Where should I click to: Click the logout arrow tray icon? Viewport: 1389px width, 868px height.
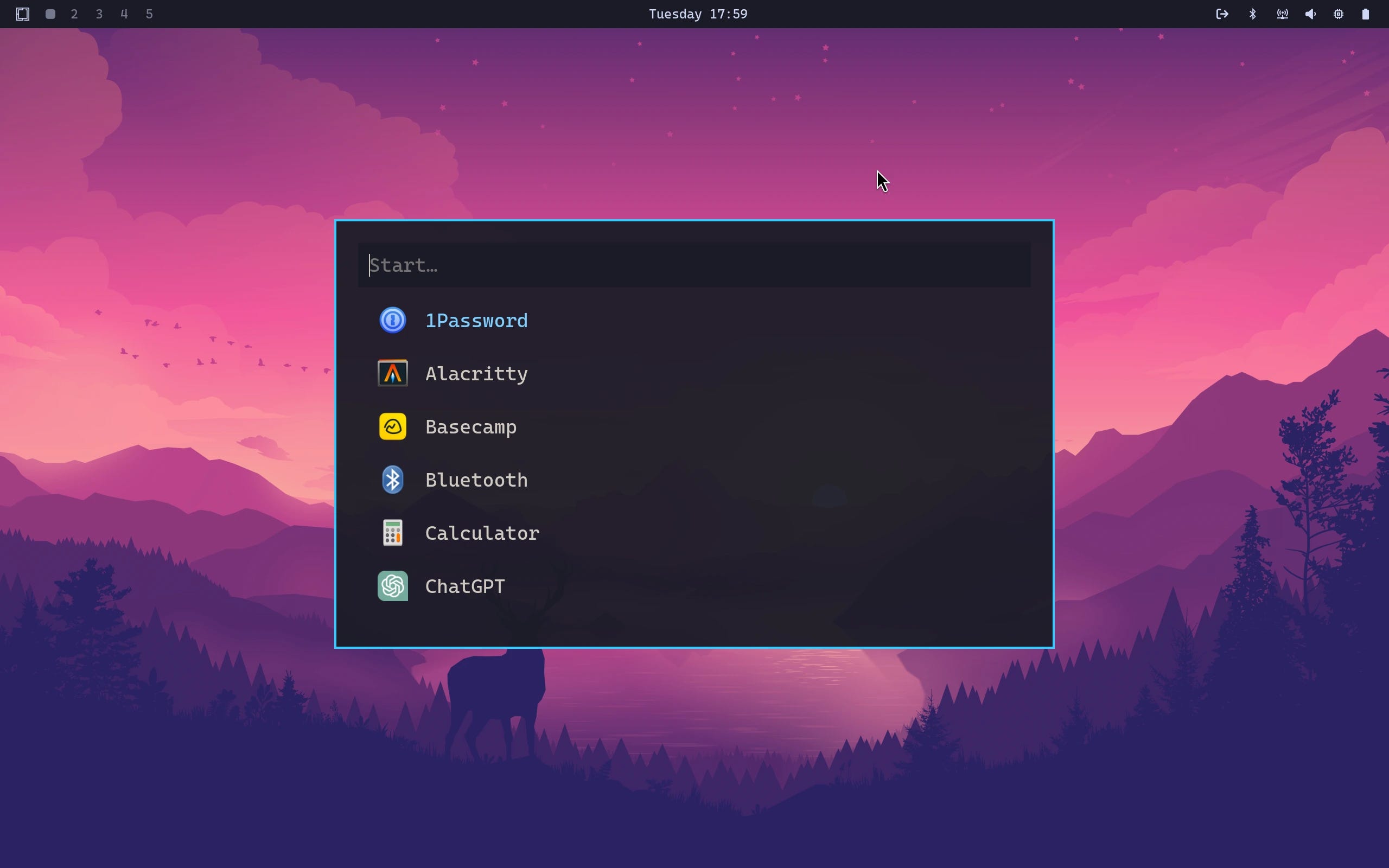(x=1222, y=14)
